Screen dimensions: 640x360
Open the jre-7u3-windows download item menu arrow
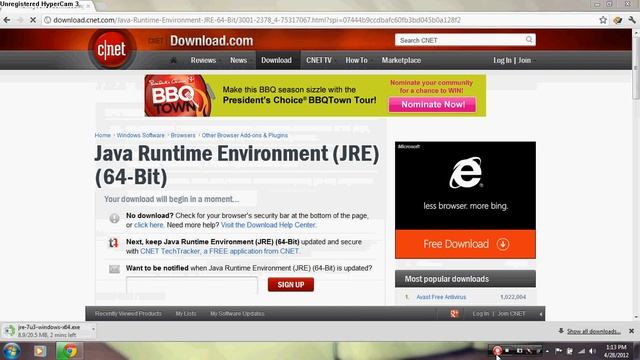tap(93, 329)
